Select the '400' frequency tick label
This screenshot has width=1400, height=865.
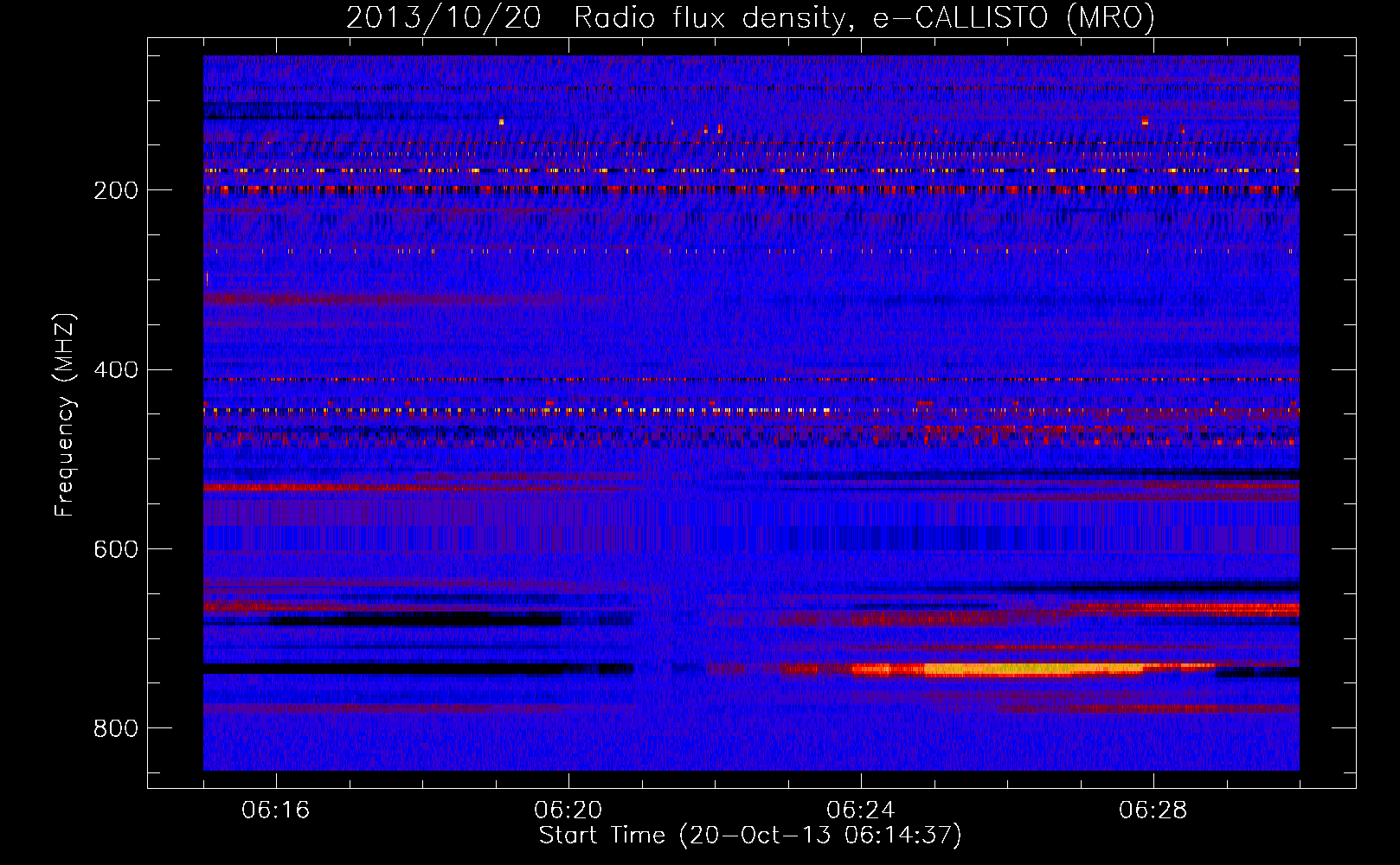[116, 370]
